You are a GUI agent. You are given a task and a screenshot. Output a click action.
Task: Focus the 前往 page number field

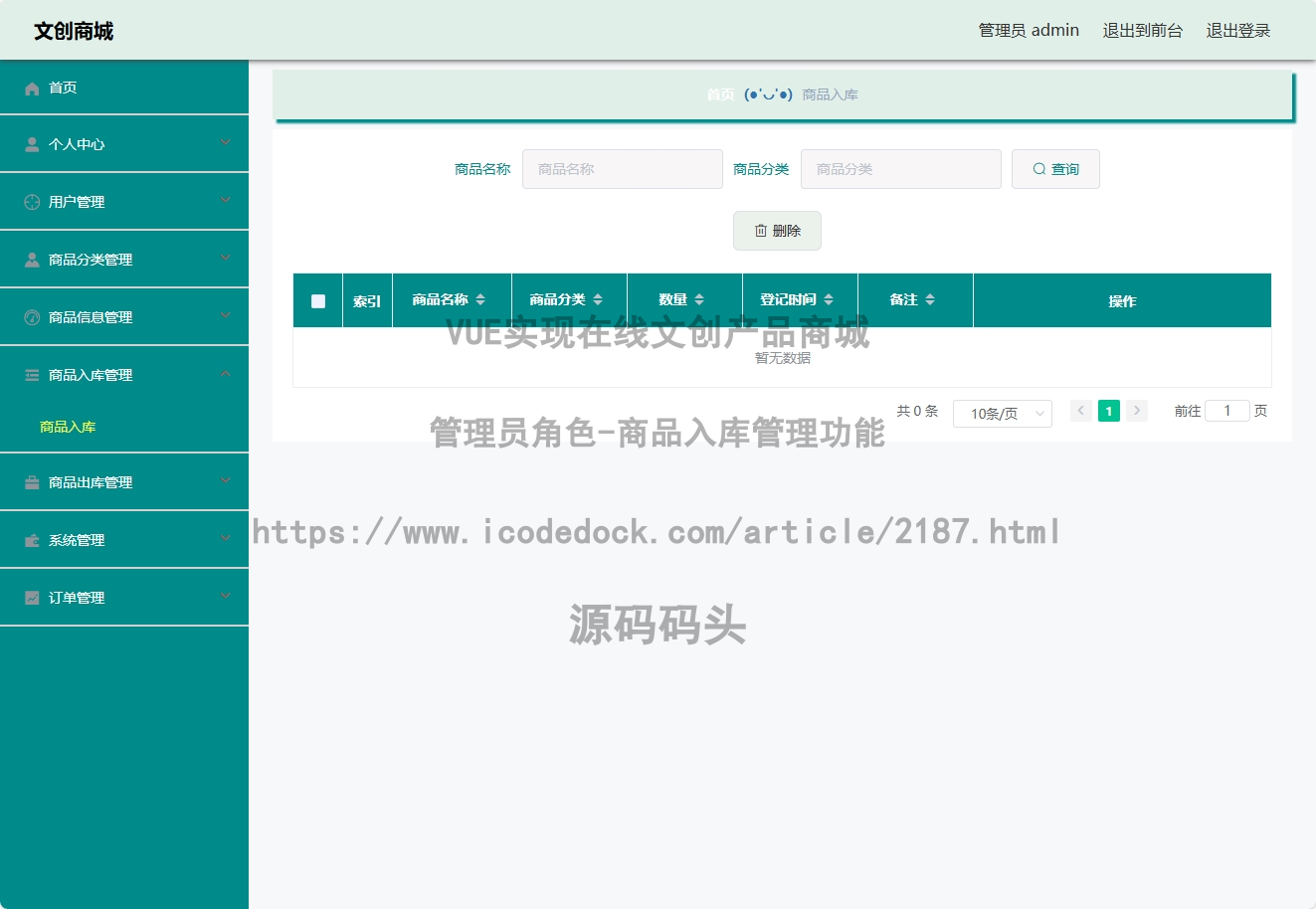point(1227,411)
